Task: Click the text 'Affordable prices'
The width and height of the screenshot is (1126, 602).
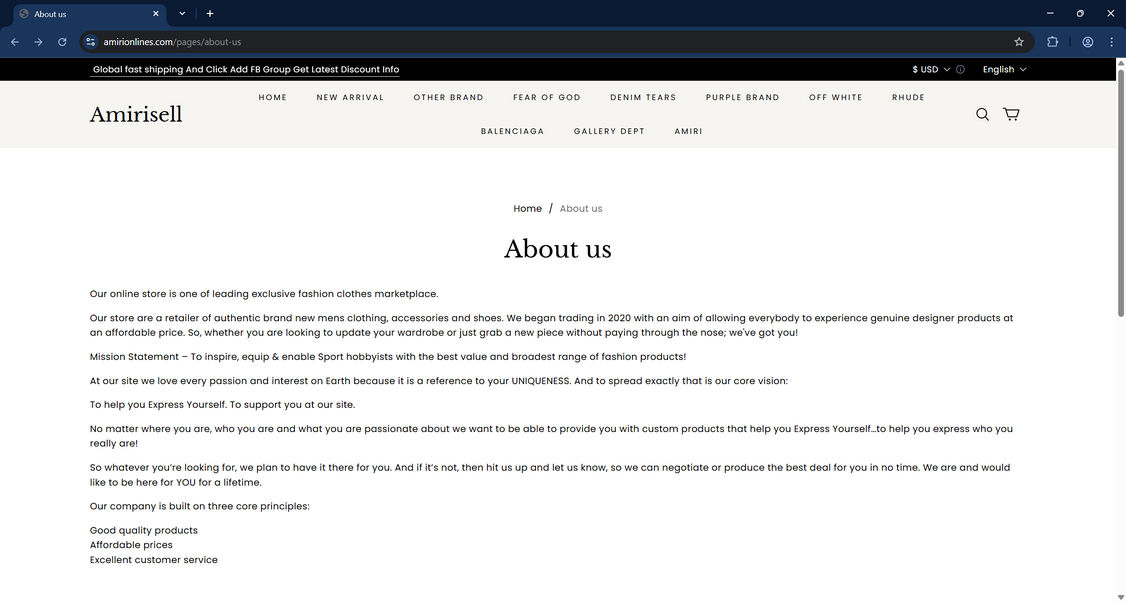Action: pos(131,545)
